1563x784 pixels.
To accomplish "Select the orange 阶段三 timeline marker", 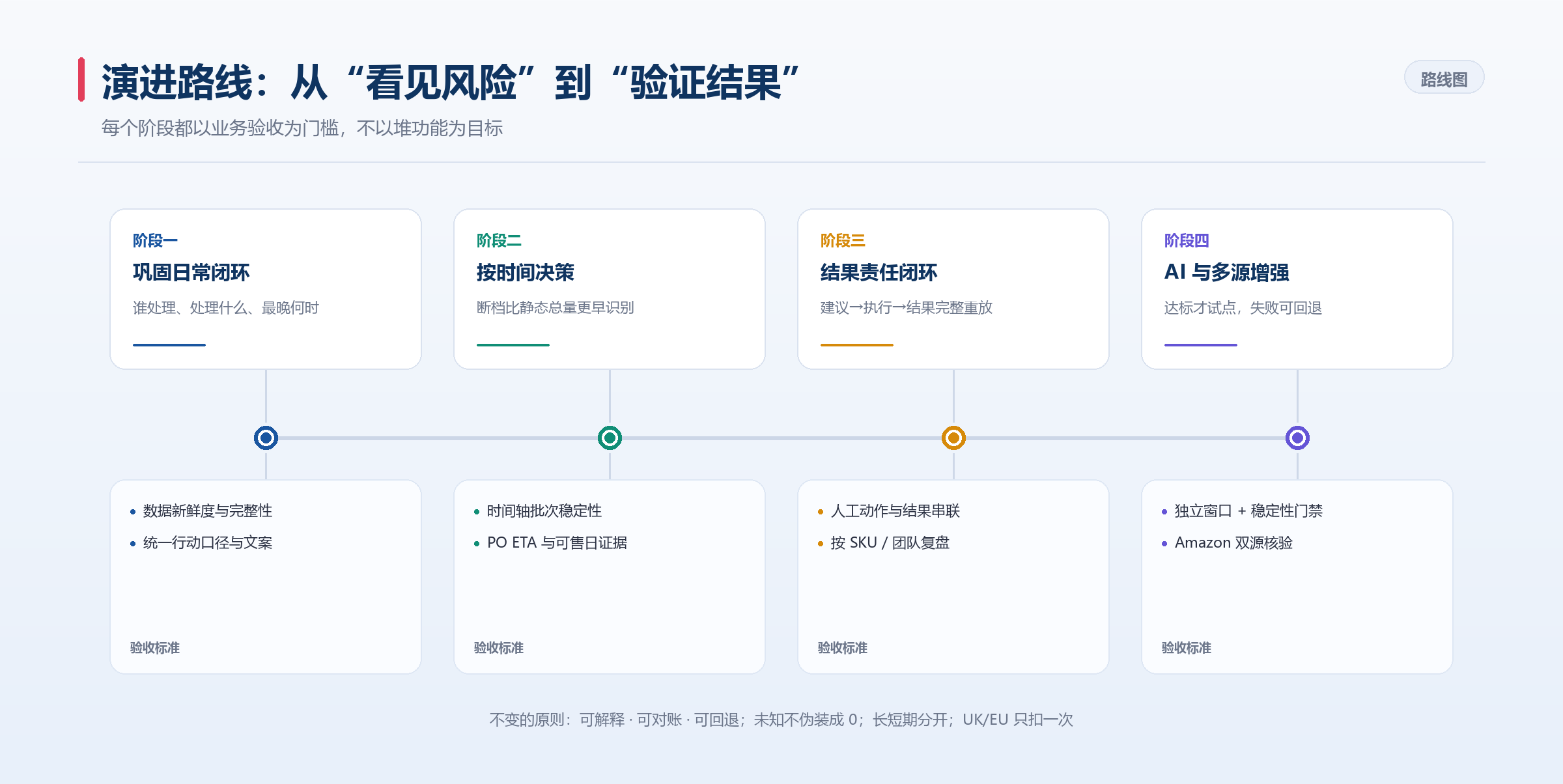I will [x=953, y=438].
